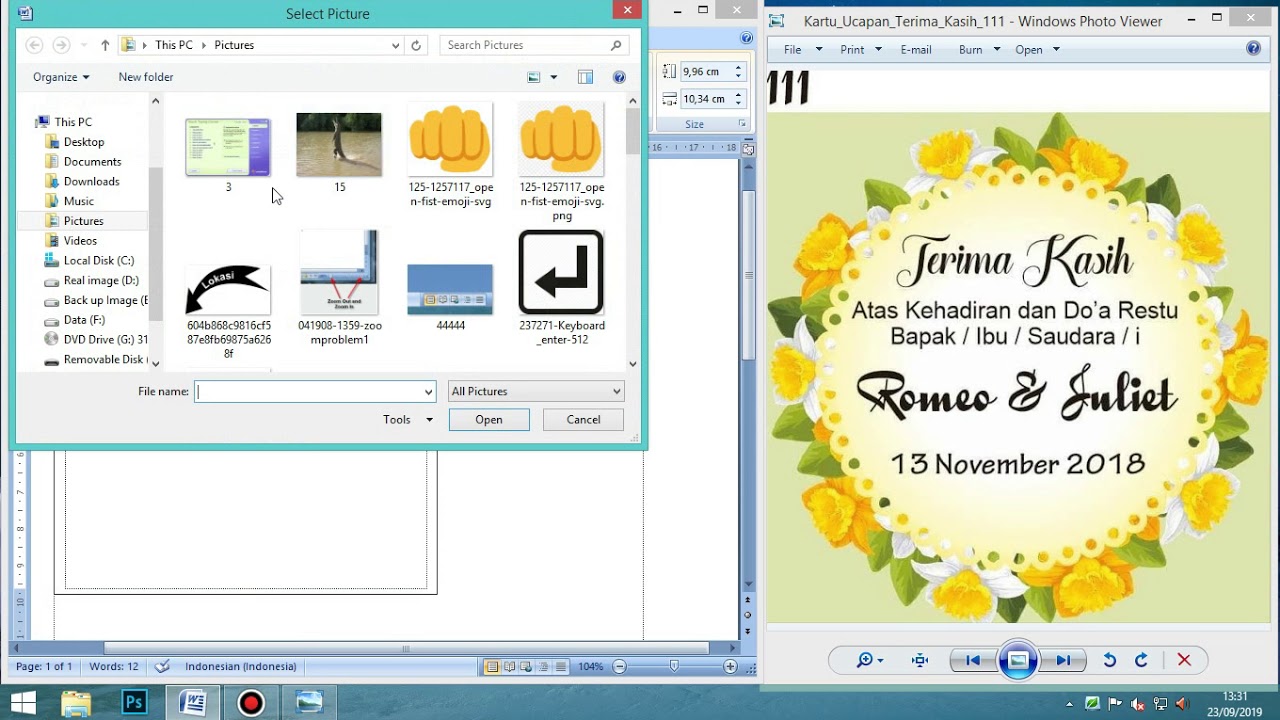The width and height of the screenshot is (1280, 720).
Task: Go to next photo in Photo Viewer
Action: [x=1063, y=660]
